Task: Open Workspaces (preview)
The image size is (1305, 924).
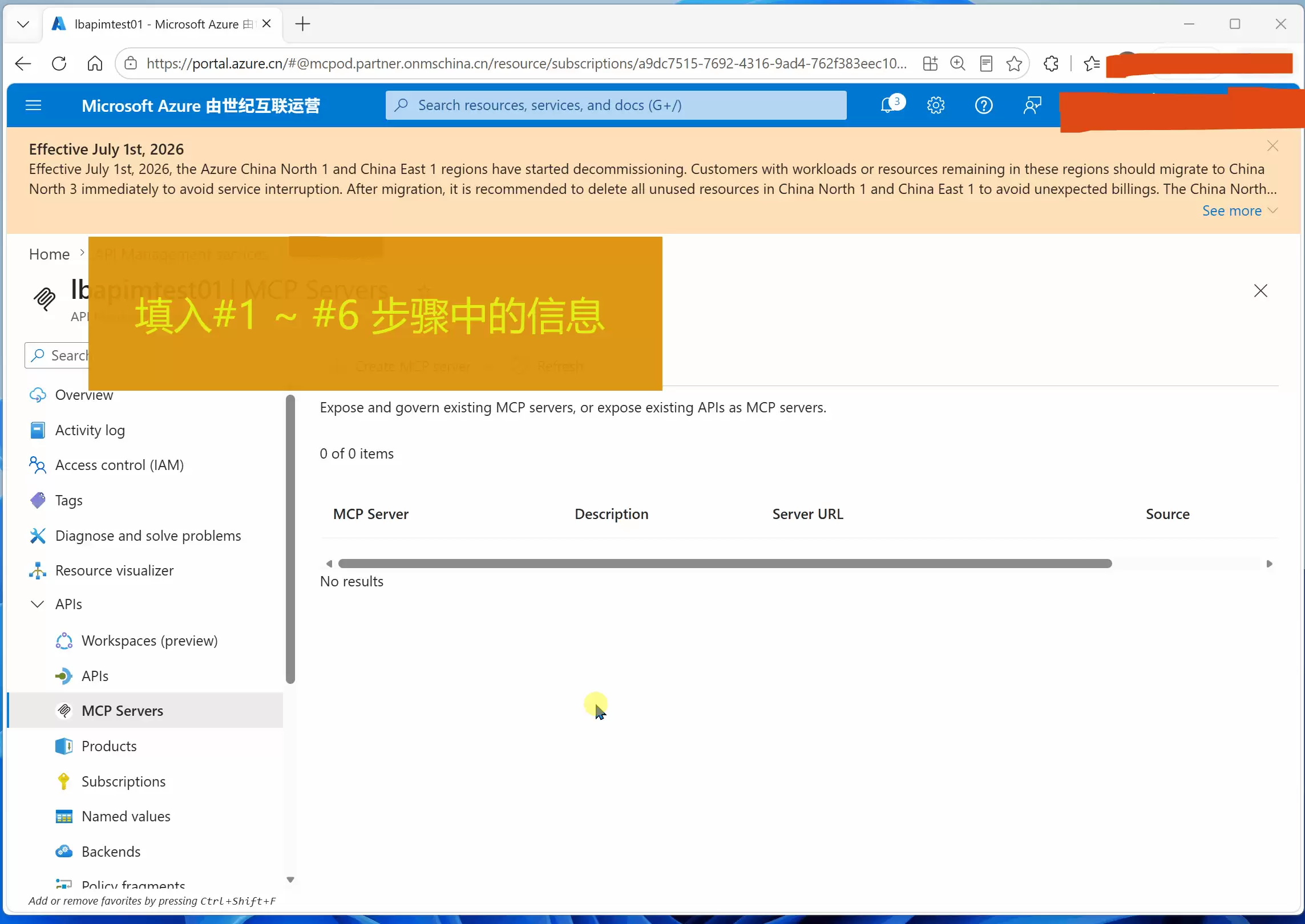Action: (150, 641)
